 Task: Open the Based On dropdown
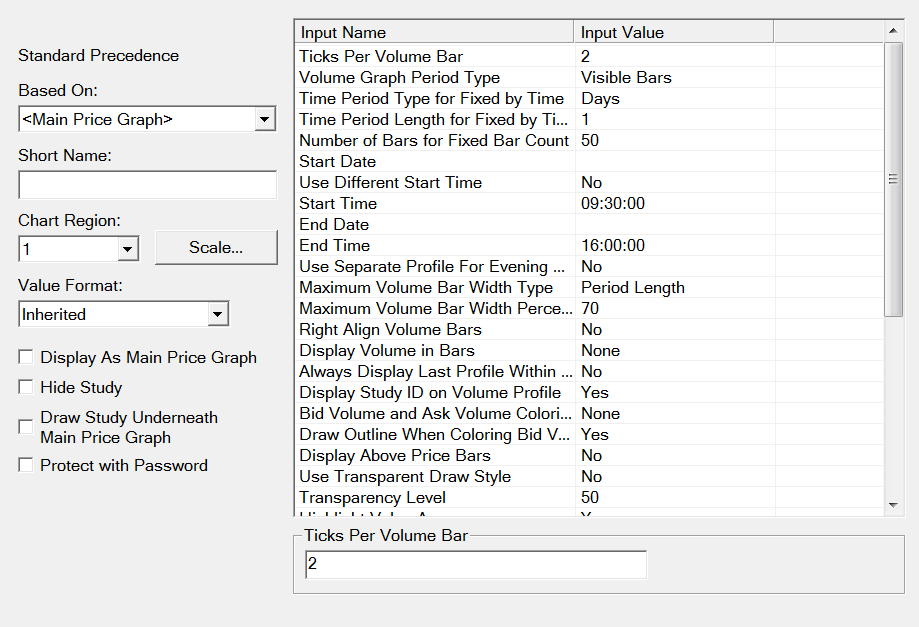(x=265, y=120)
